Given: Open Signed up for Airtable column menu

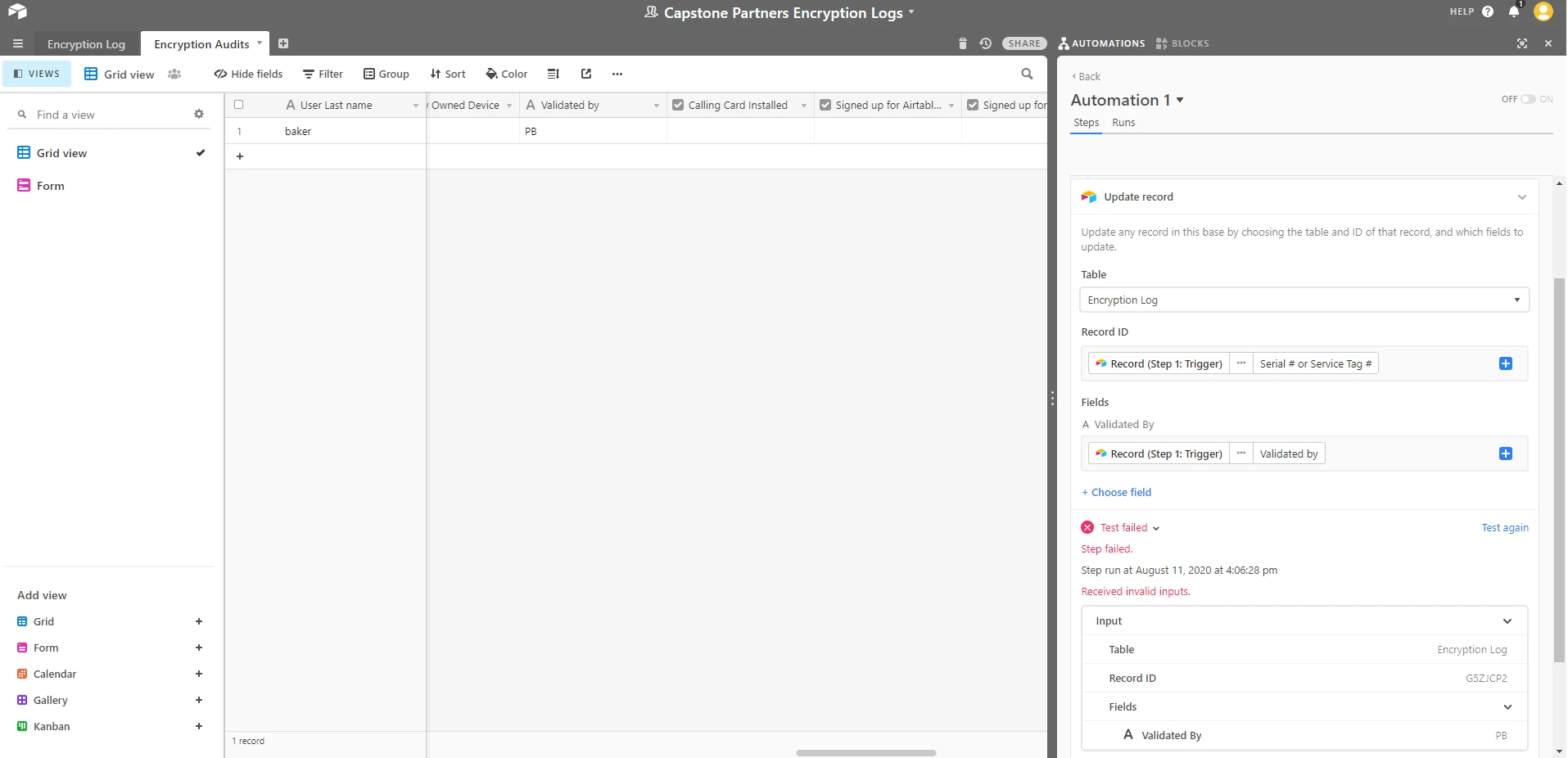Looking at the screenshot, I should (951, 106).
